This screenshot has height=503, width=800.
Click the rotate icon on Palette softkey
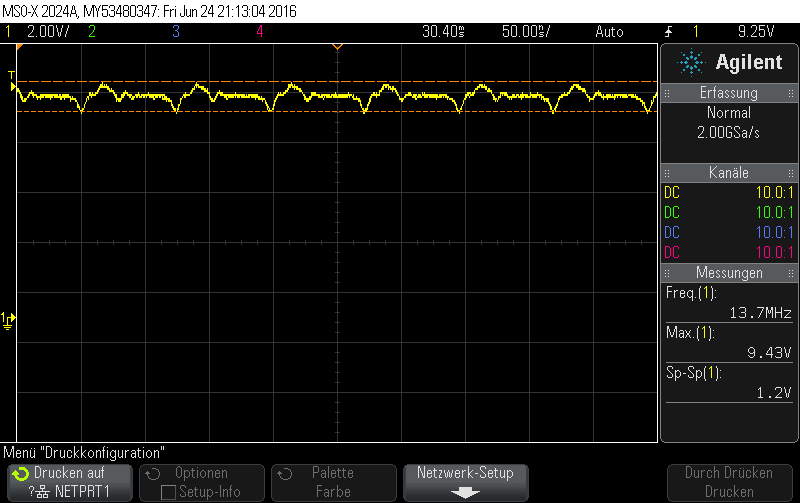285,474
